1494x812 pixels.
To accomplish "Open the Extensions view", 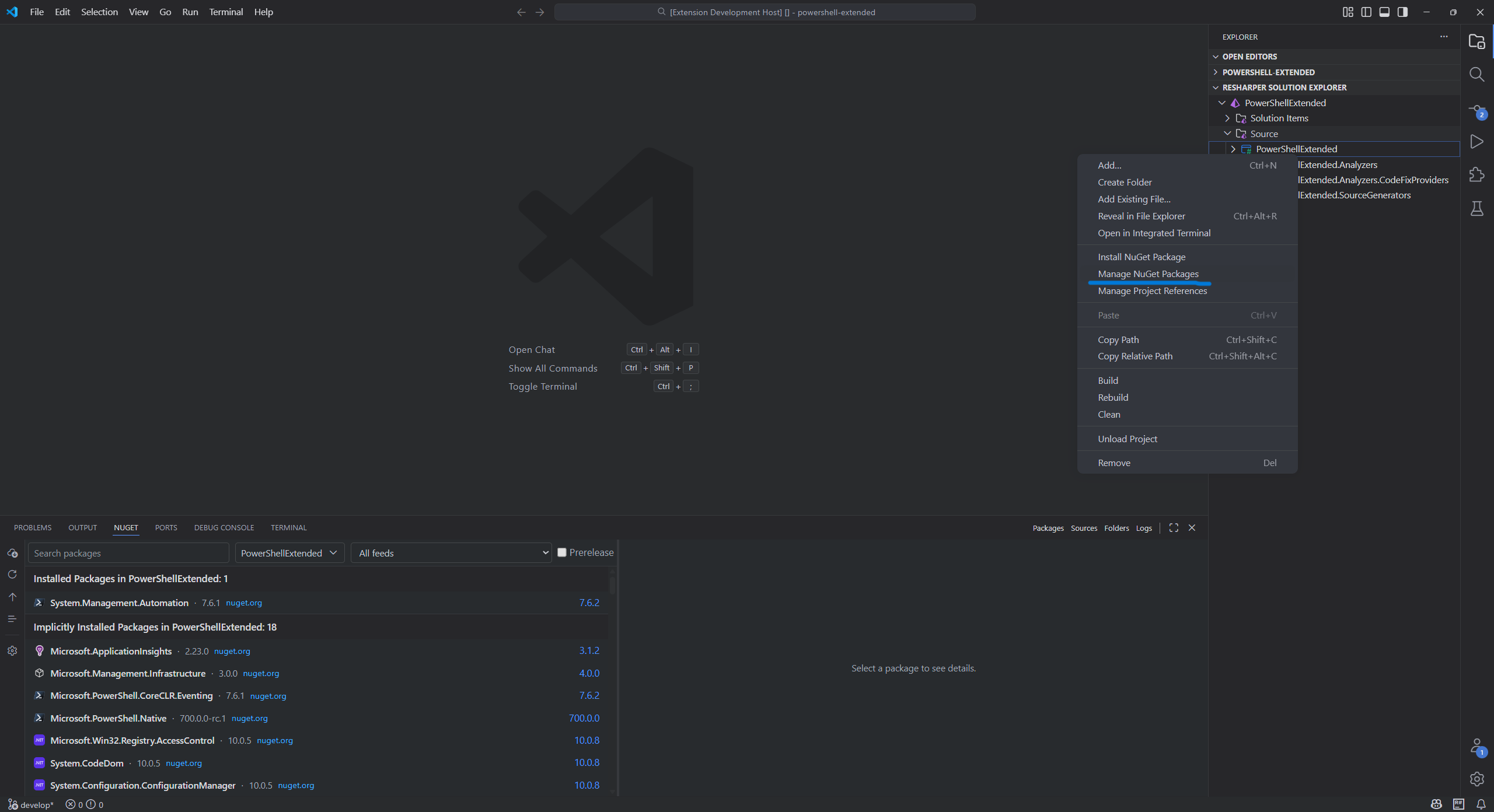I will (x=1476, y=175).
